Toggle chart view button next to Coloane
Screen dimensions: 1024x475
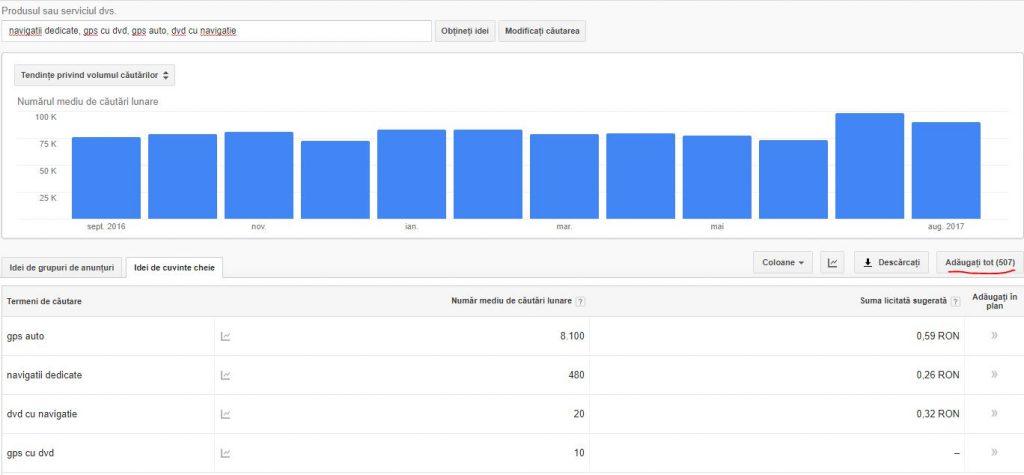(x=832, y=263)
